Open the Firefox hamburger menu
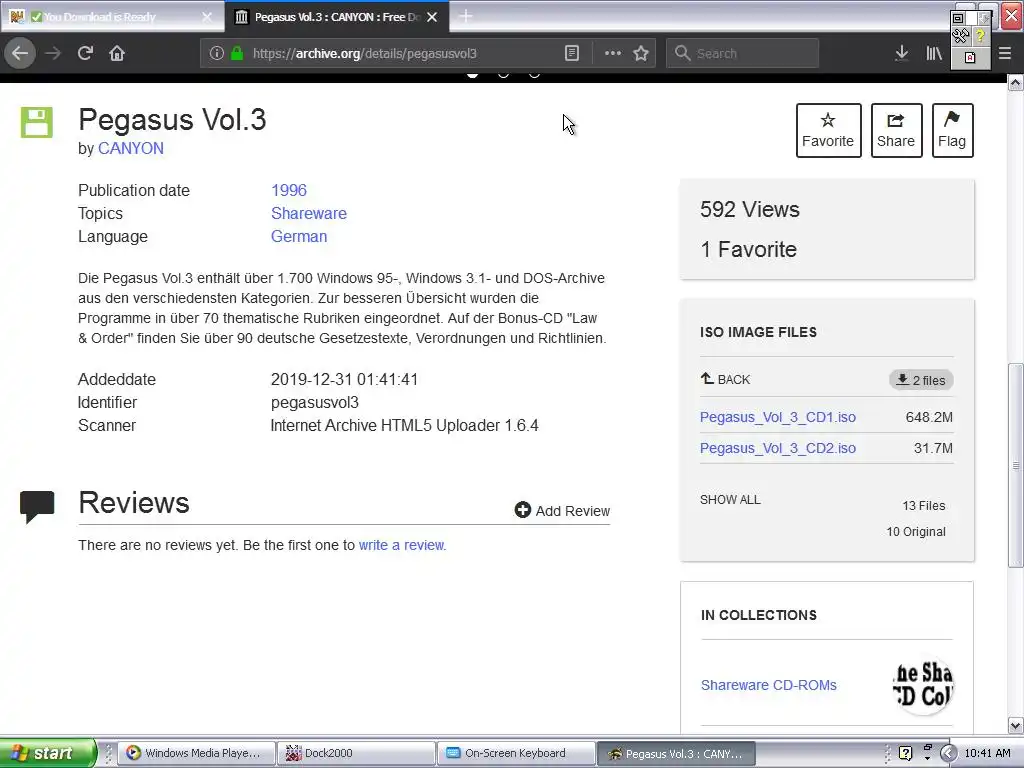 [x=1005, y=53]
